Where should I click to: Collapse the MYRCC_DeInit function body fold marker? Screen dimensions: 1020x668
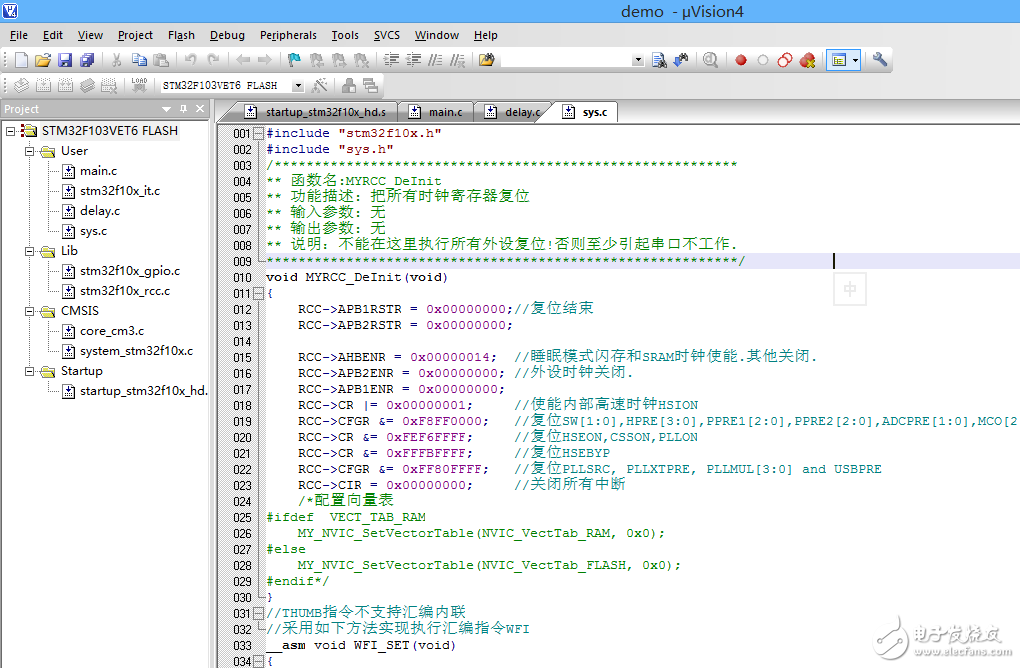[x=258, y=294]
